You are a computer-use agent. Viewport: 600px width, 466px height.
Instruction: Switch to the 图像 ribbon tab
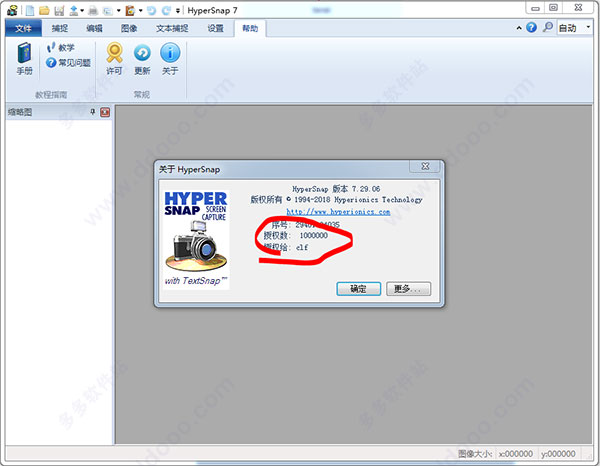129,28
